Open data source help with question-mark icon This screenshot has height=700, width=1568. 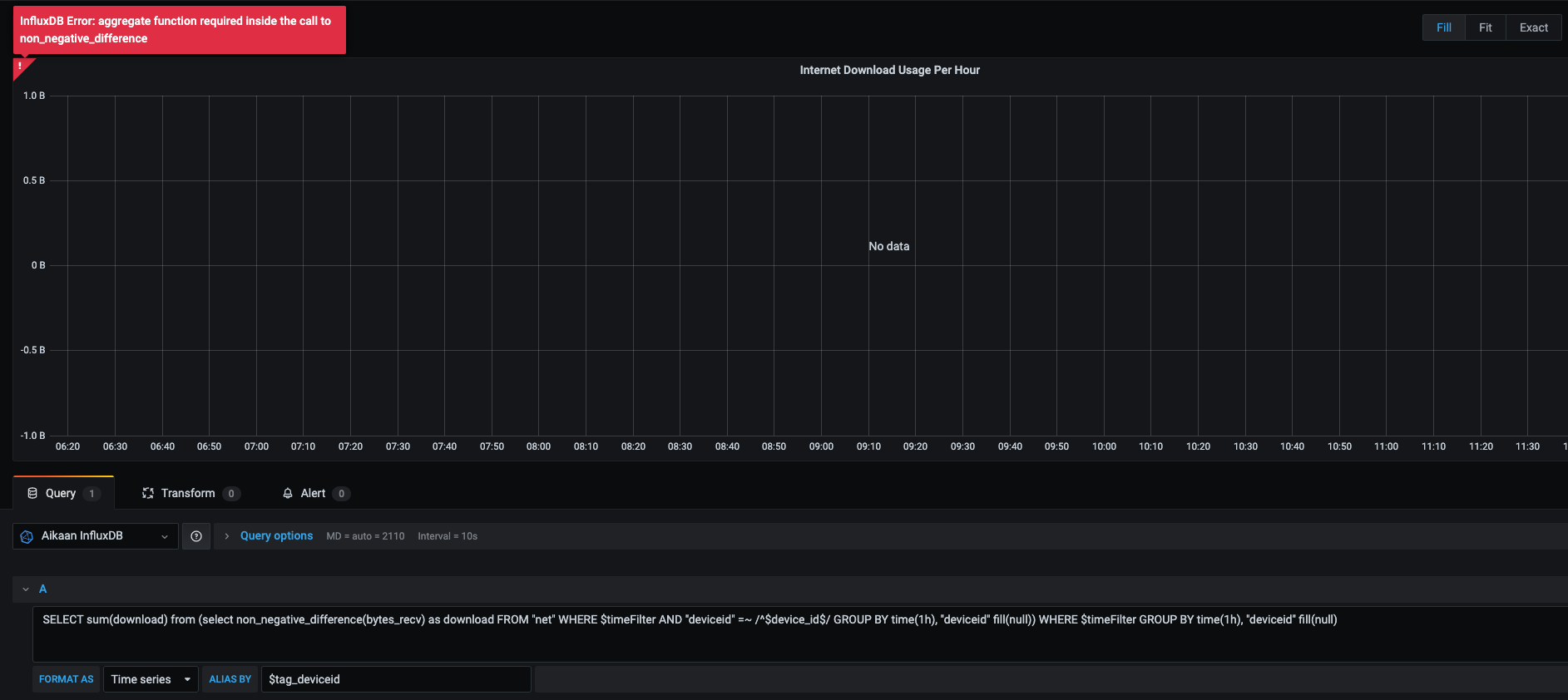[x=196, y=536]
